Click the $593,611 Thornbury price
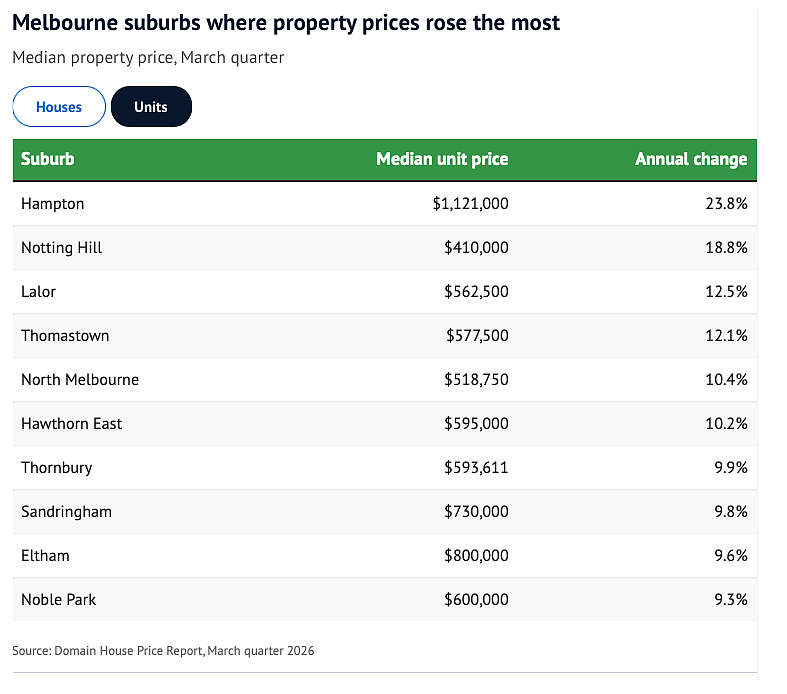The height and width of the screenshot is (694, 787). (476, 468)
